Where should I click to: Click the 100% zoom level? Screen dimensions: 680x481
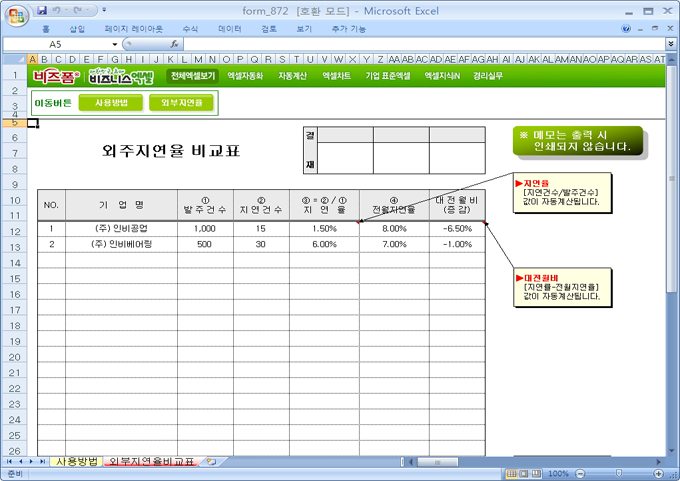click(558, 474)
